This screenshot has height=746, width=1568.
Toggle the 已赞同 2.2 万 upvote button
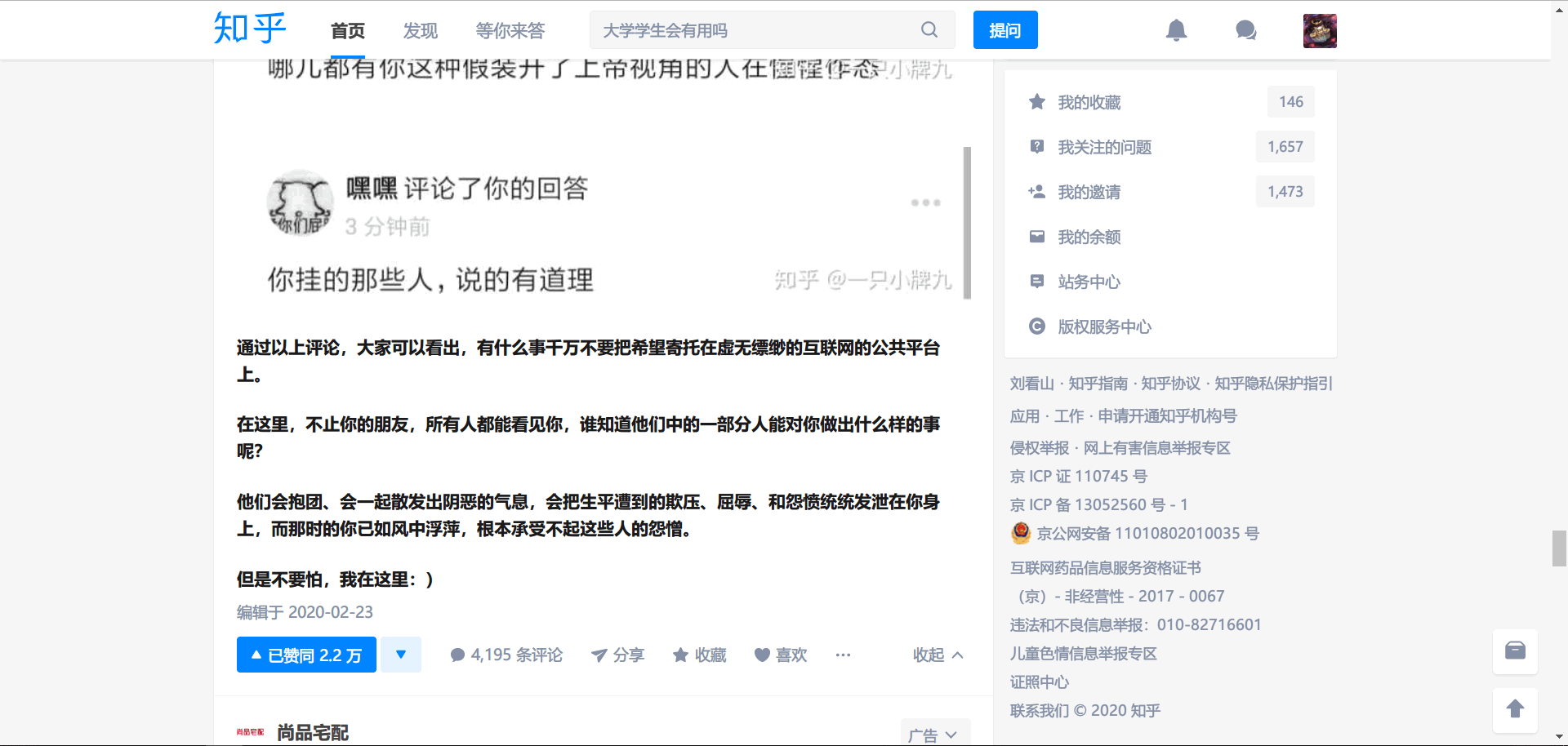[x=306, y=655]
